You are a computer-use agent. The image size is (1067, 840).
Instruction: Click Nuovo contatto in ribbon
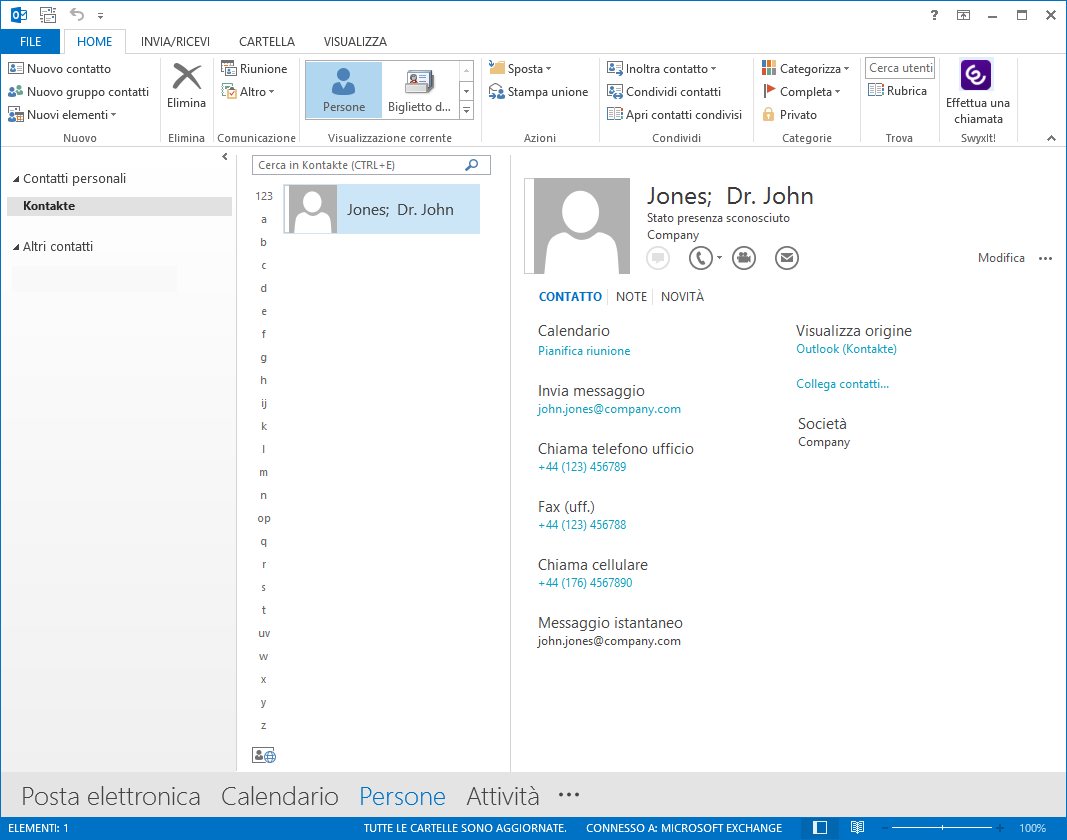[60, 69]
